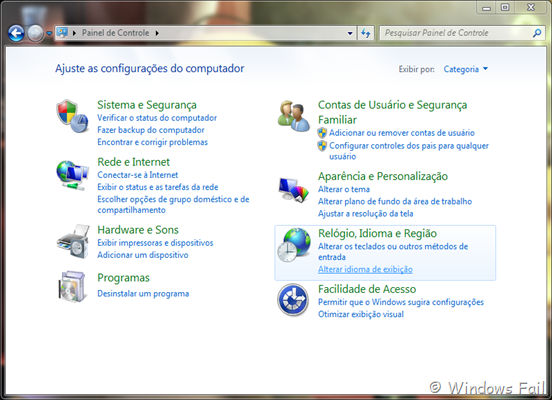Open Escolher opções de grupo doméstico link

173,204
